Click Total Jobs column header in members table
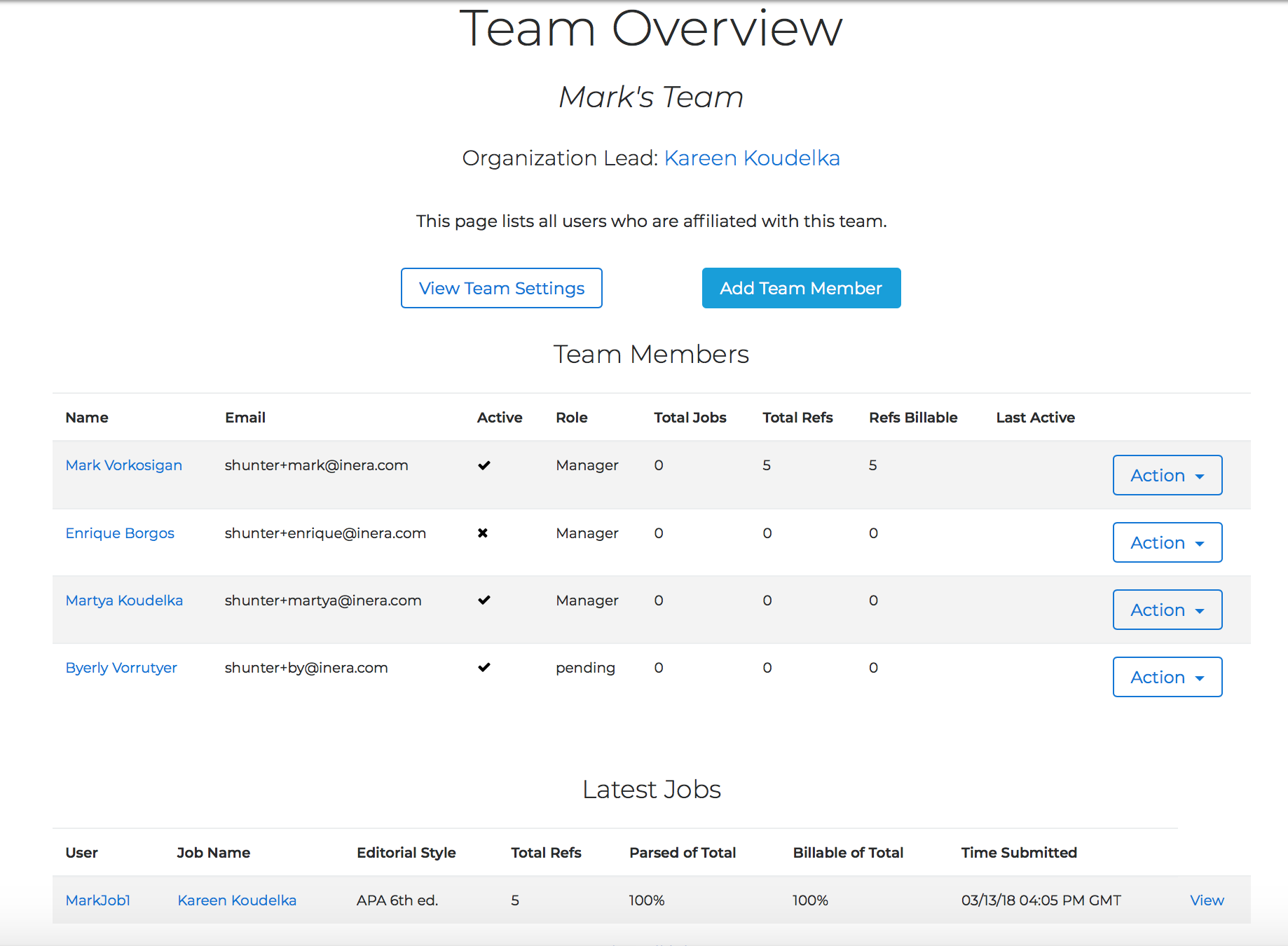This screenshot has height=946, width=1288. (690, 418)
